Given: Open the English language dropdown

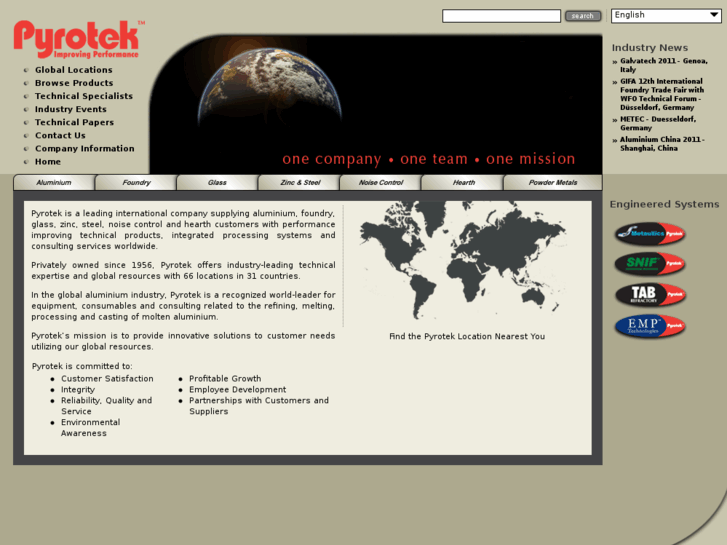Looking at the screenshot, I should [666, 15].
